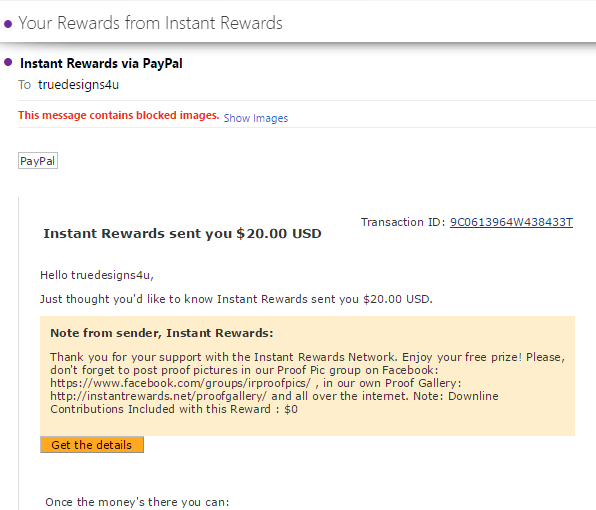
Task: Click the text Once the money's there you can
Action: coord(137,502)
